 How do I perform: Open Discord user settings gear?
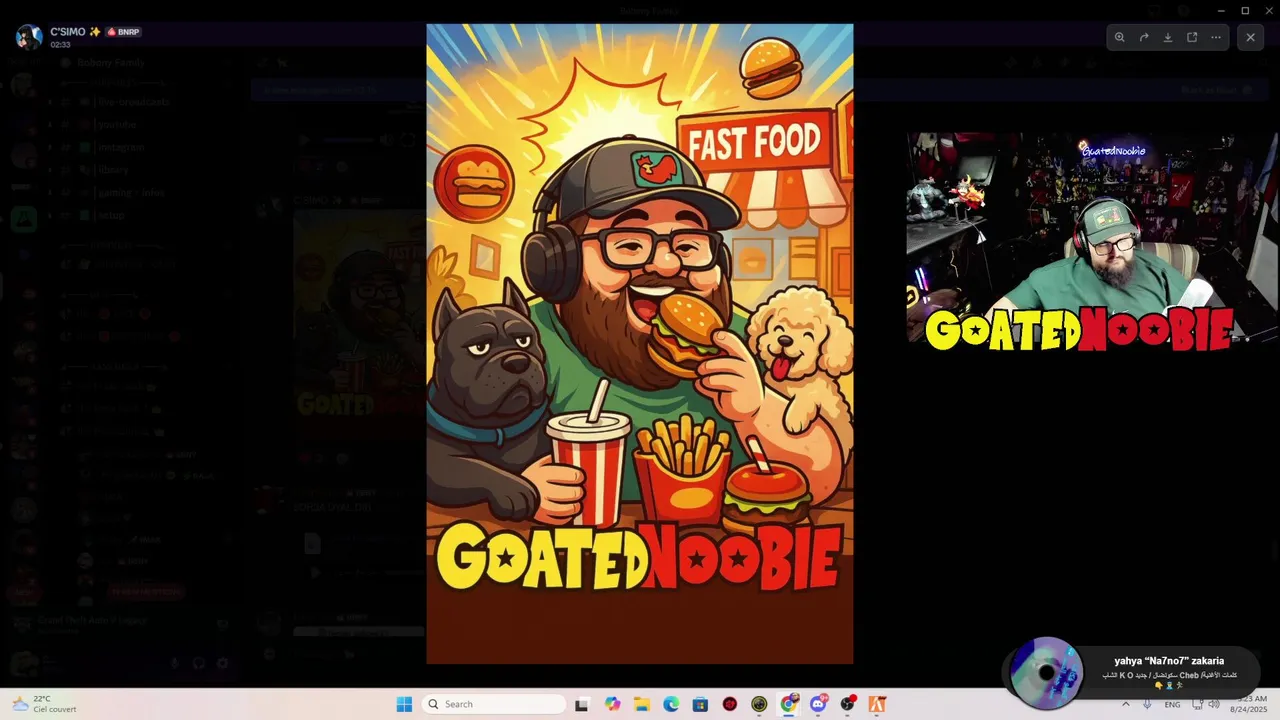pos(222,663)
